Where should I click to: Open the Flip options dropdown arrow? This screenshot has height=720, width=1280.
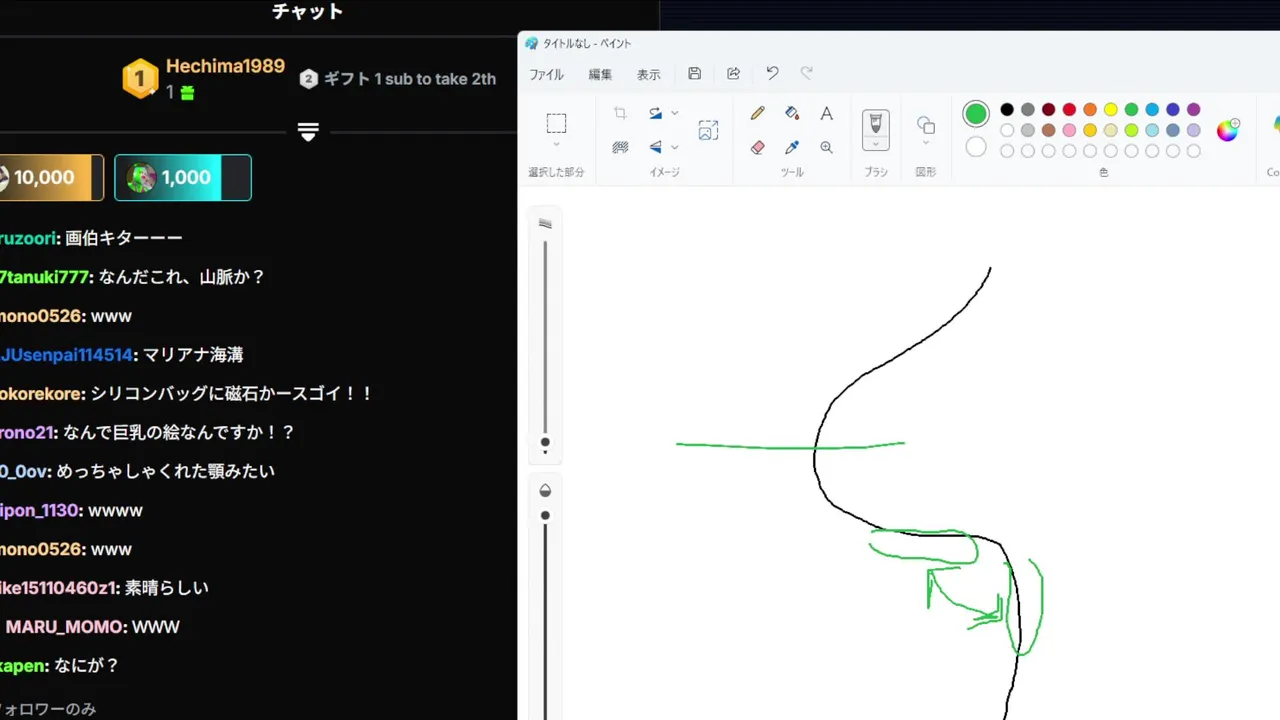coord(675,147)
